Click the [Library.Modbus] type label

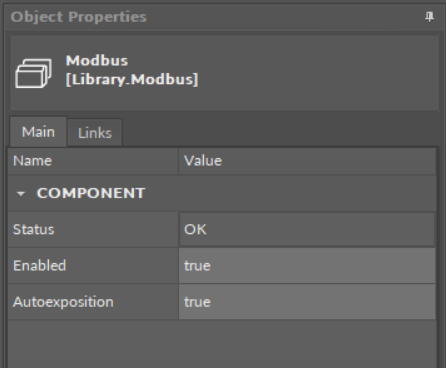[x=132, y=79]
